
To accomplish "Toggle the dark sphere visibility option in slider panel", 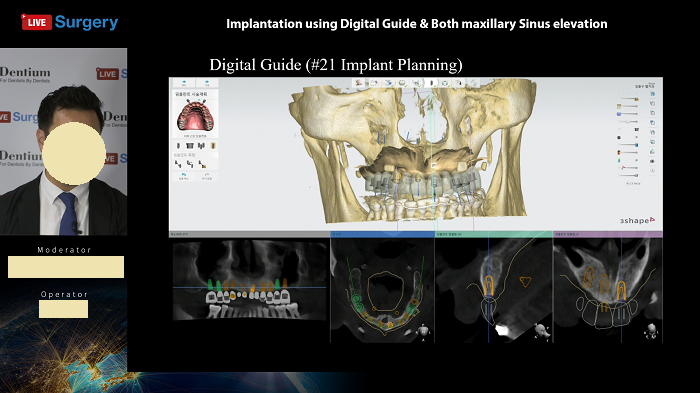I will (x=619, y=138).
